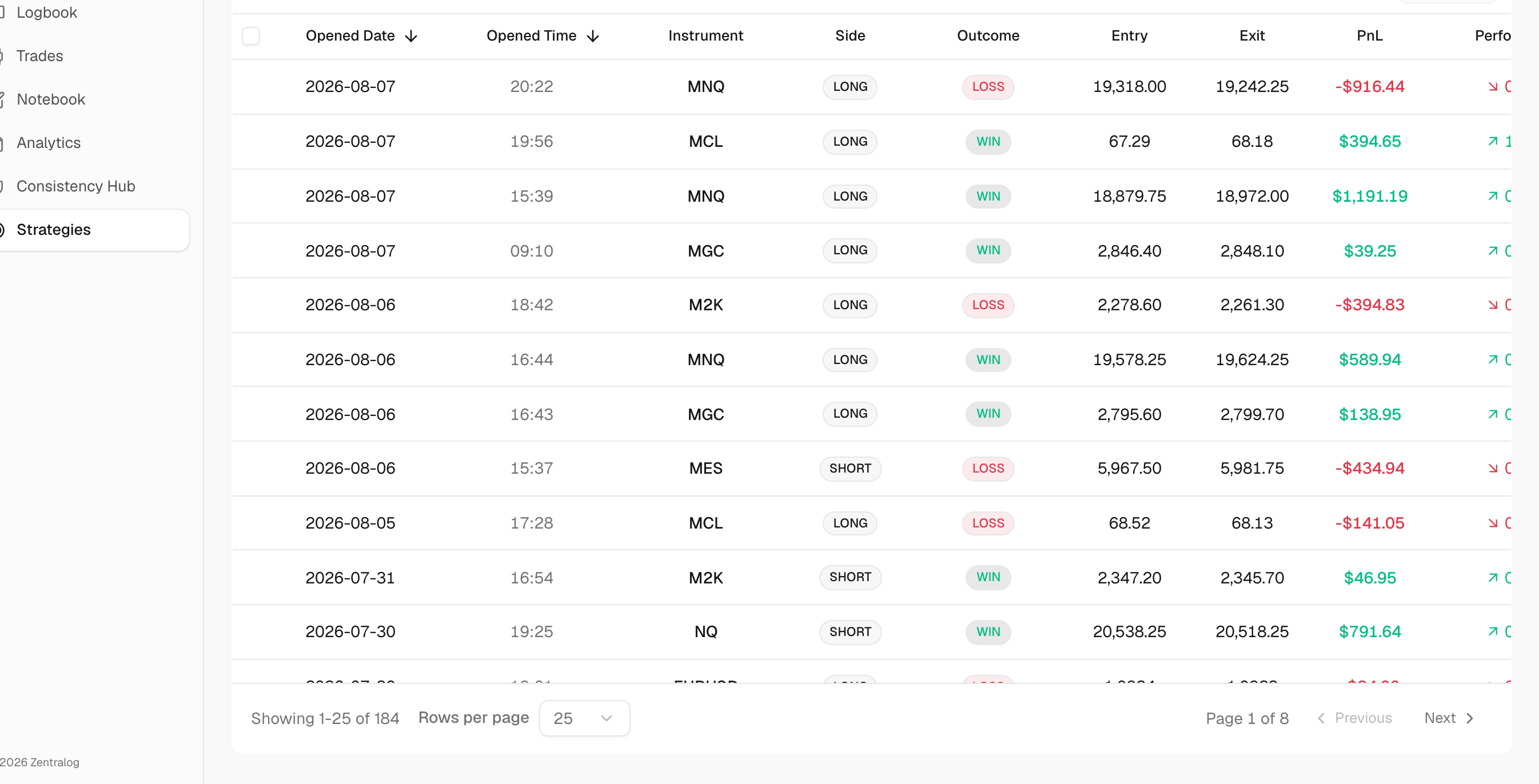Open the Rows per page dropdown
The height and width of the screenshot is (784, 1539).
[x=584, y=718]
